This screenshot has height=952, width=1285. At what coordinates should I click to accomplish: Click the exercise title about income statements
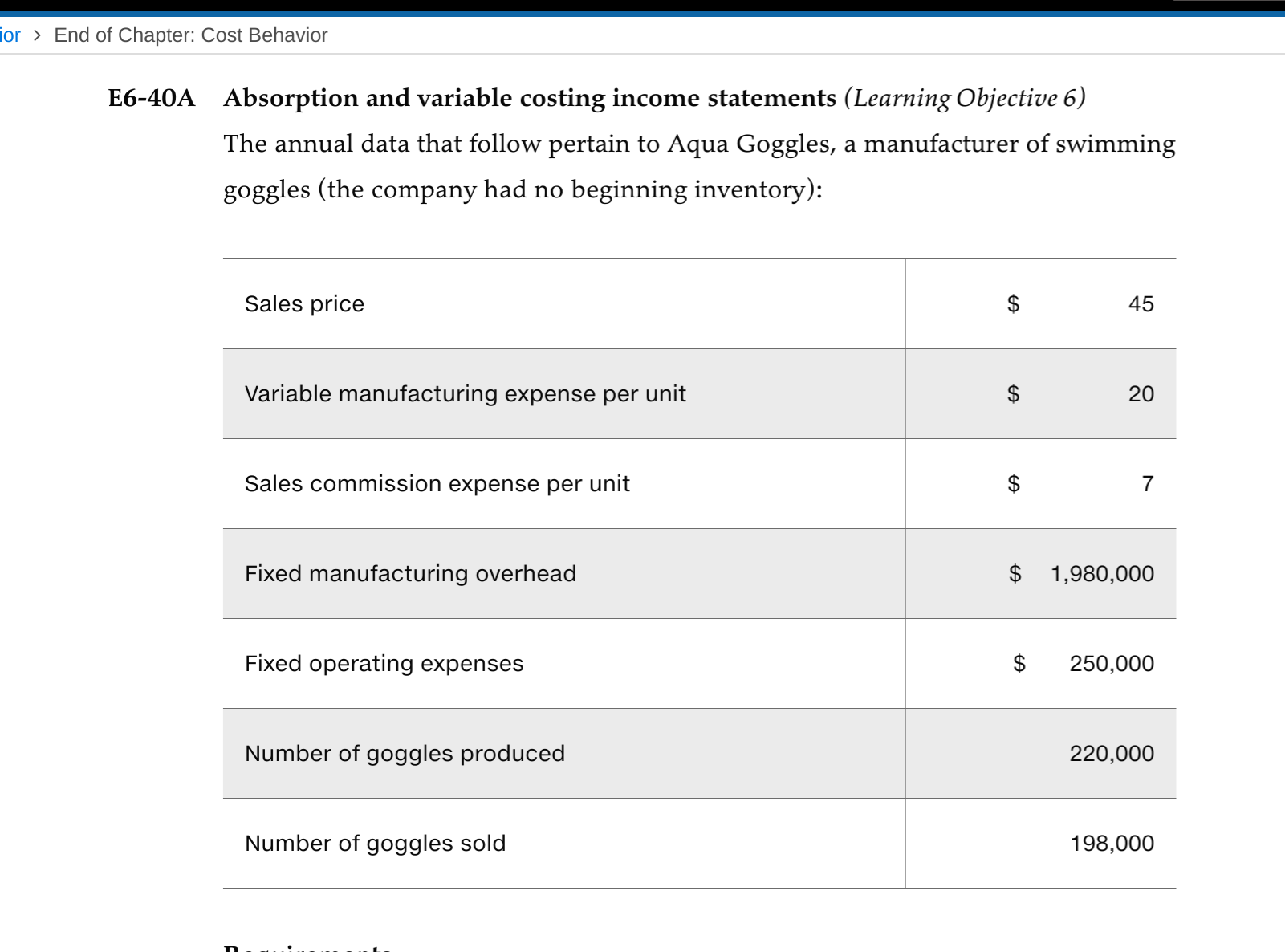click(530, 97)
